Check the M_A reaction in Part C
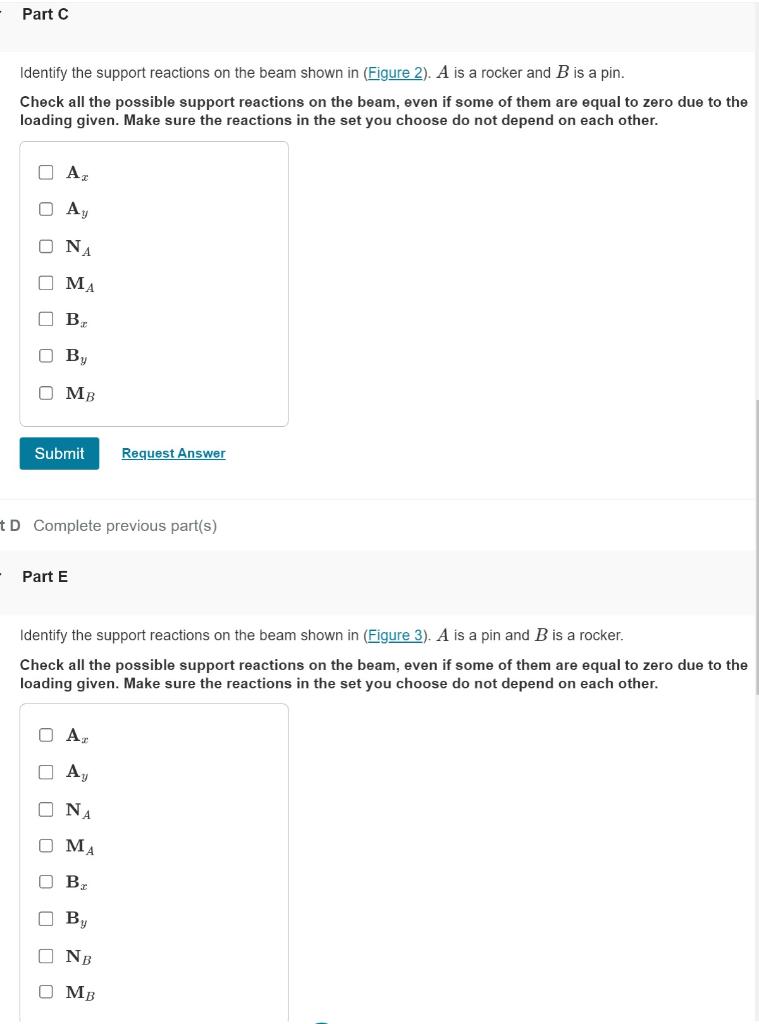This screenshot has height=1024, width=759. pyautogui.click(x=46, y=282)
